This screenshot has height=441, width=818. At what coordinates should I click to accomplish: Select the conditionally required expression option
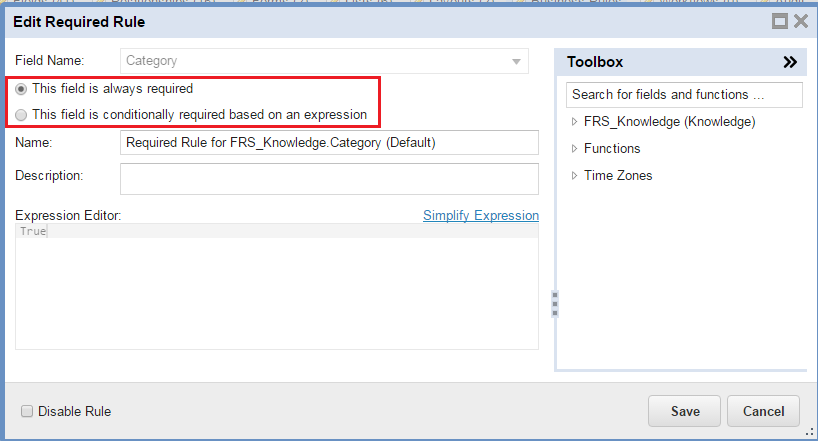pos(22,115)
